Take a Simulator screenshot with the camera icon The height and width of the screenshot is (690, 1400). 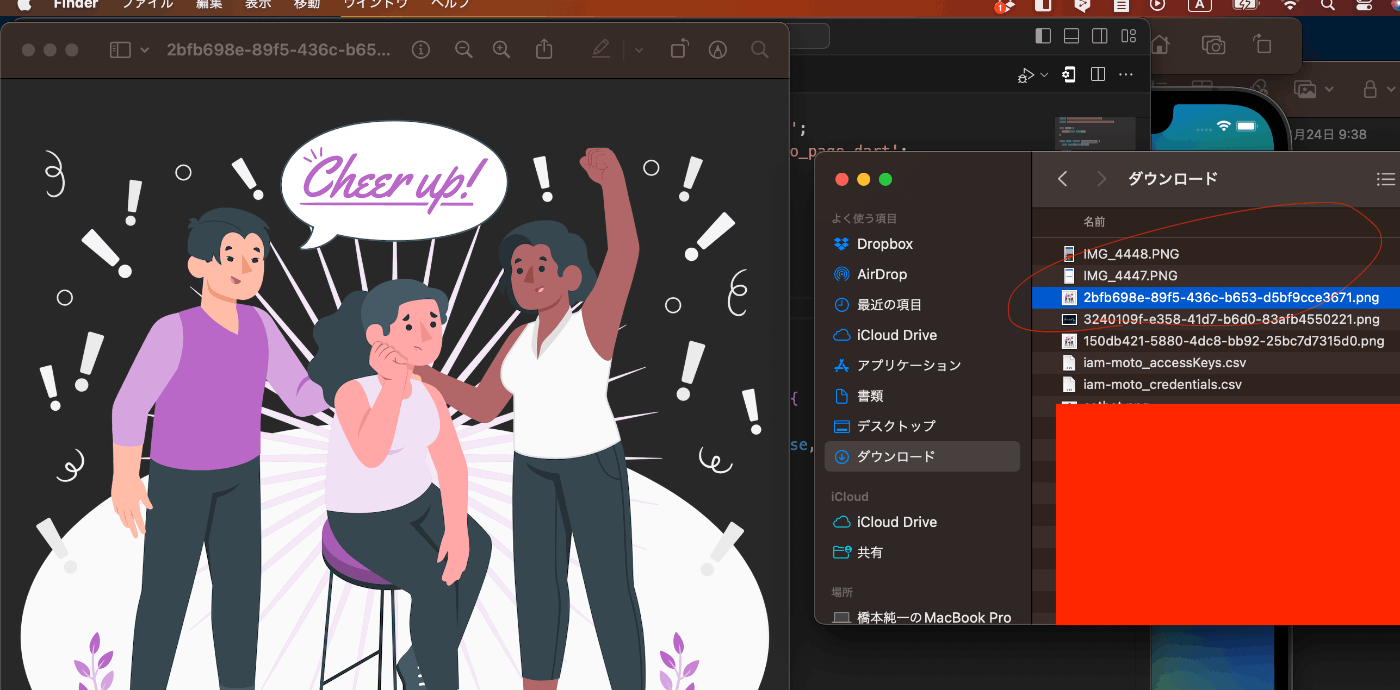pyautogui.click(x=1213, y=45)
